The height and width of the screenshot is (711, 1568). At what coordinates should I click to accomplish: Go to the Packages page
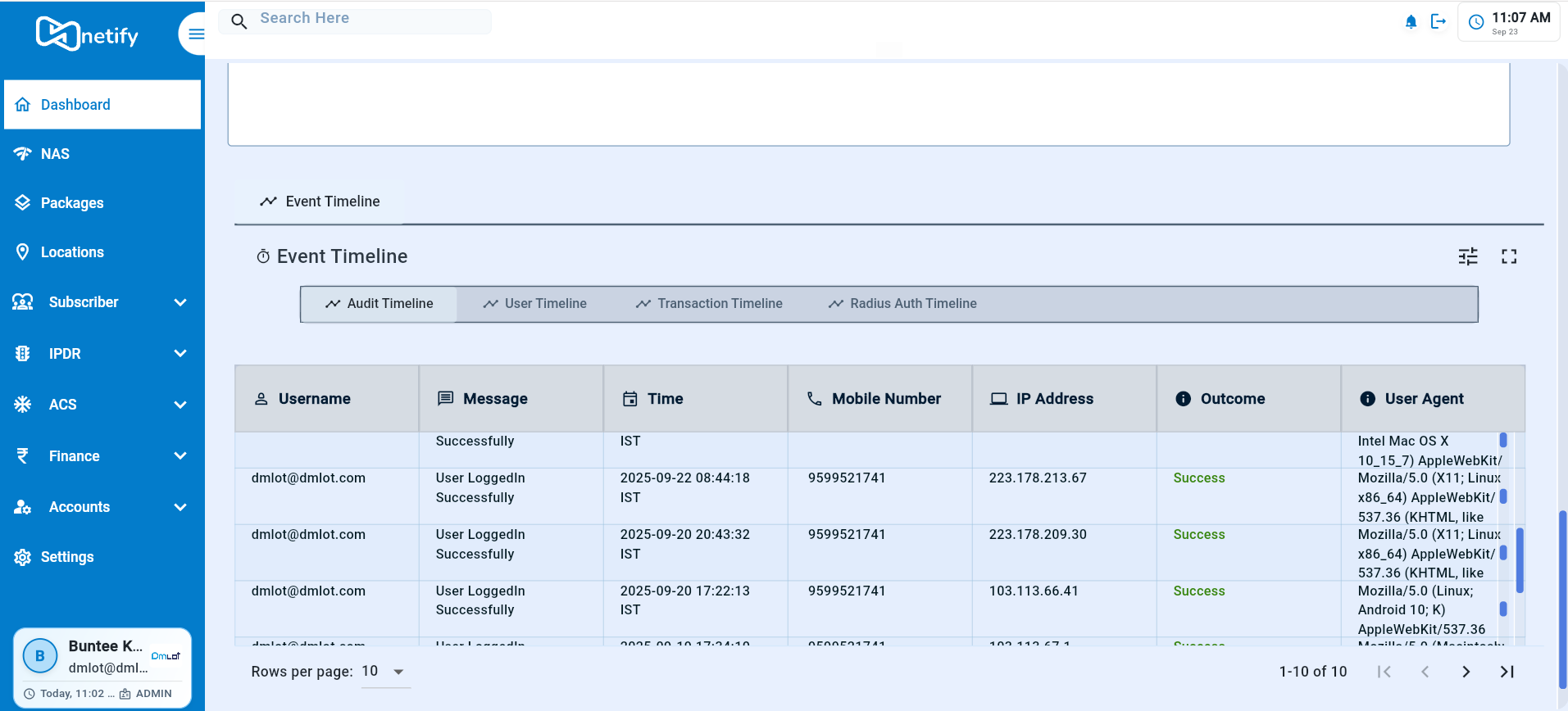72,203
